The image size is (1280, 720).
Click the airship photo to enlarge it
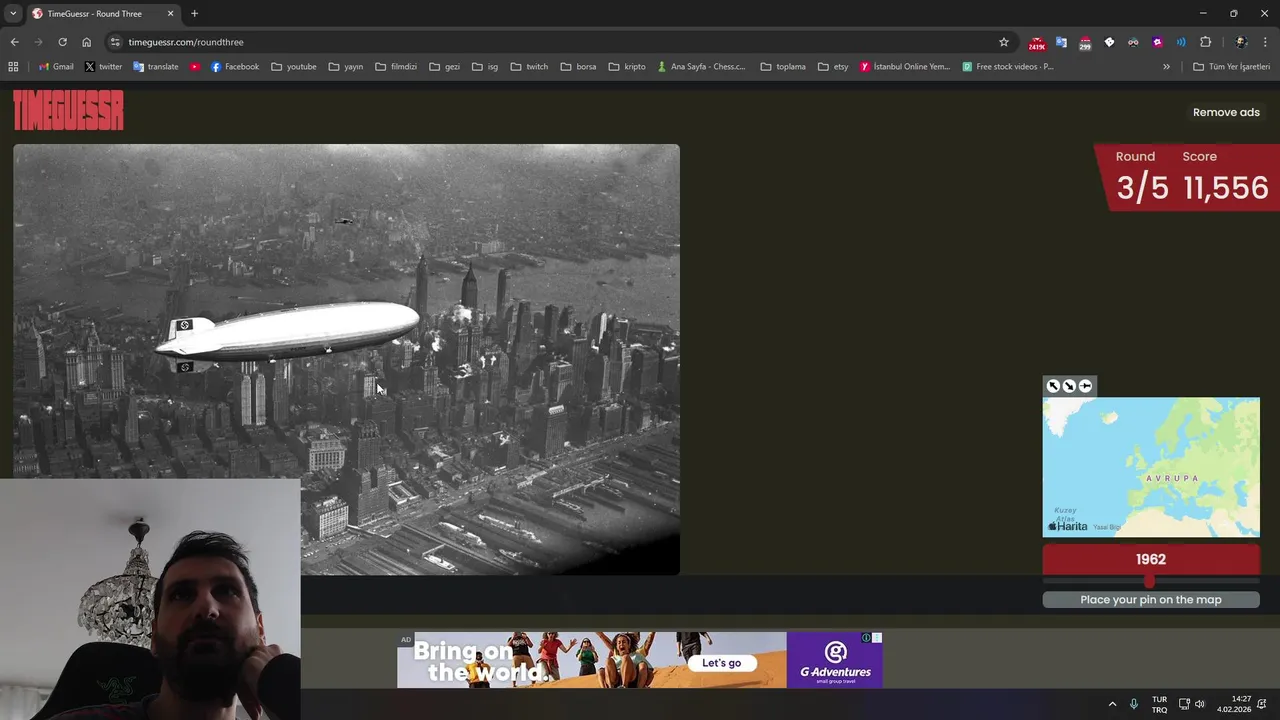pos(346,360)
